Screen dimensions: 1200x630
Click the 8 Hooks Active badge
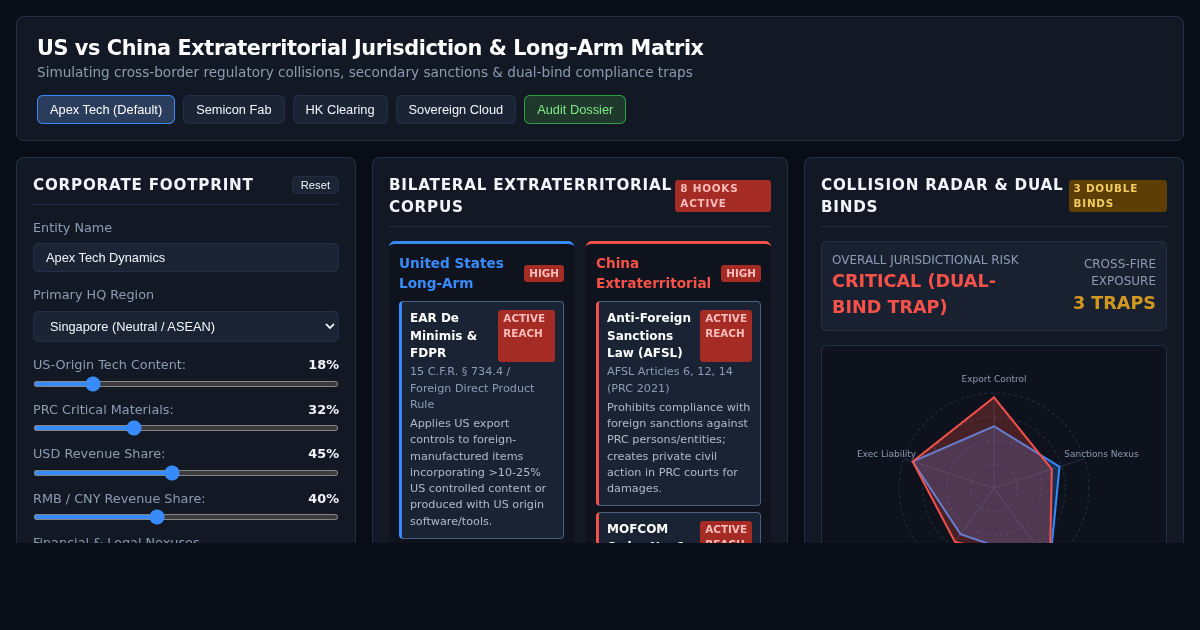[x=723, y=196]
